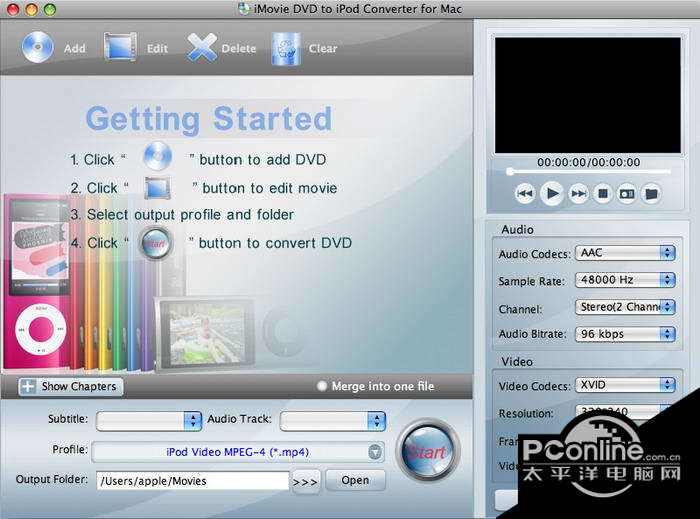Click the Audio section header
Viewport: 700px width, 519px height.
point(517,229)
